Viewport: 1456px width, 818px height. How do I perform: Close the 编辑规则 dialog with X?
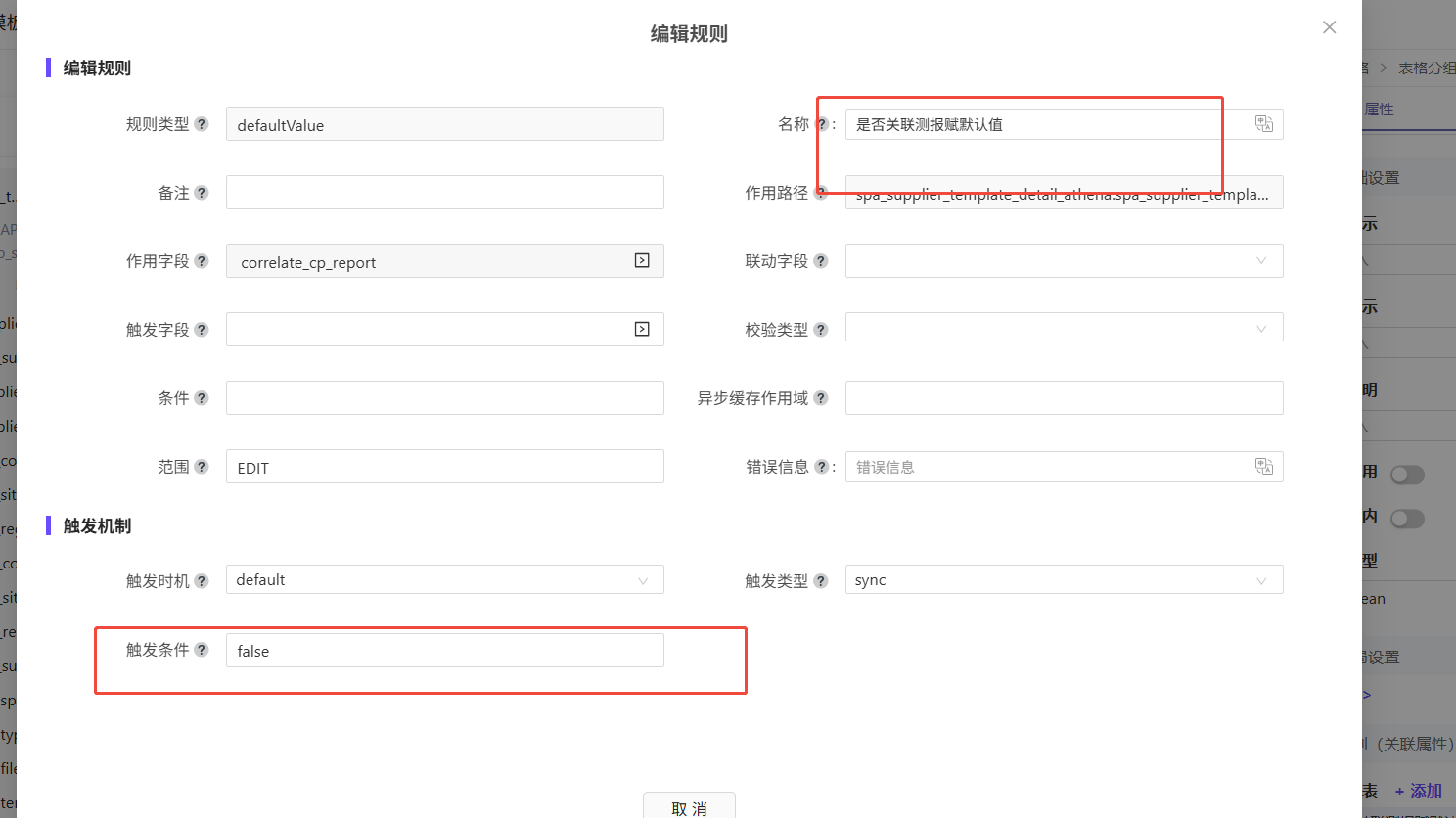pos(1329,27)
